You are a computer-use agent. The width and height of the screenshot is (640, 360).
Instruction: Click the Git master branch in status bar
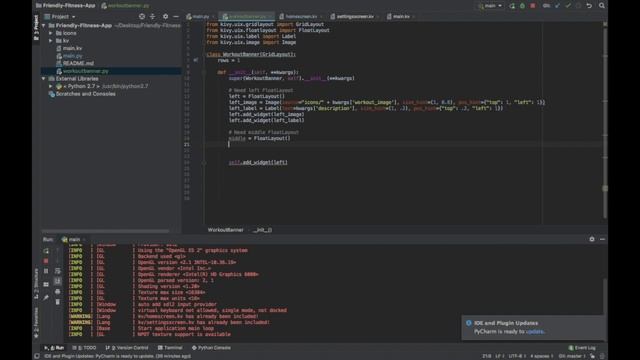click(x=572, y=356)
